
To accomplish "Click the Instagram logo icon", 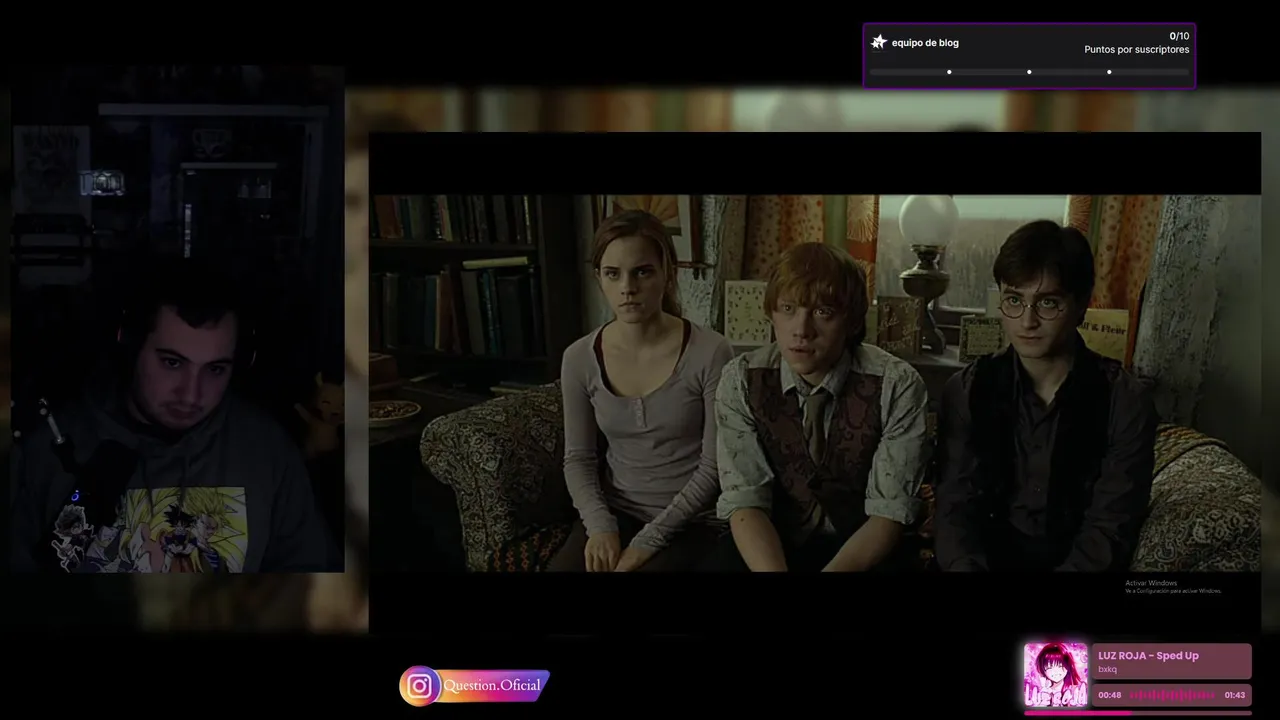I will pos(419,686).
